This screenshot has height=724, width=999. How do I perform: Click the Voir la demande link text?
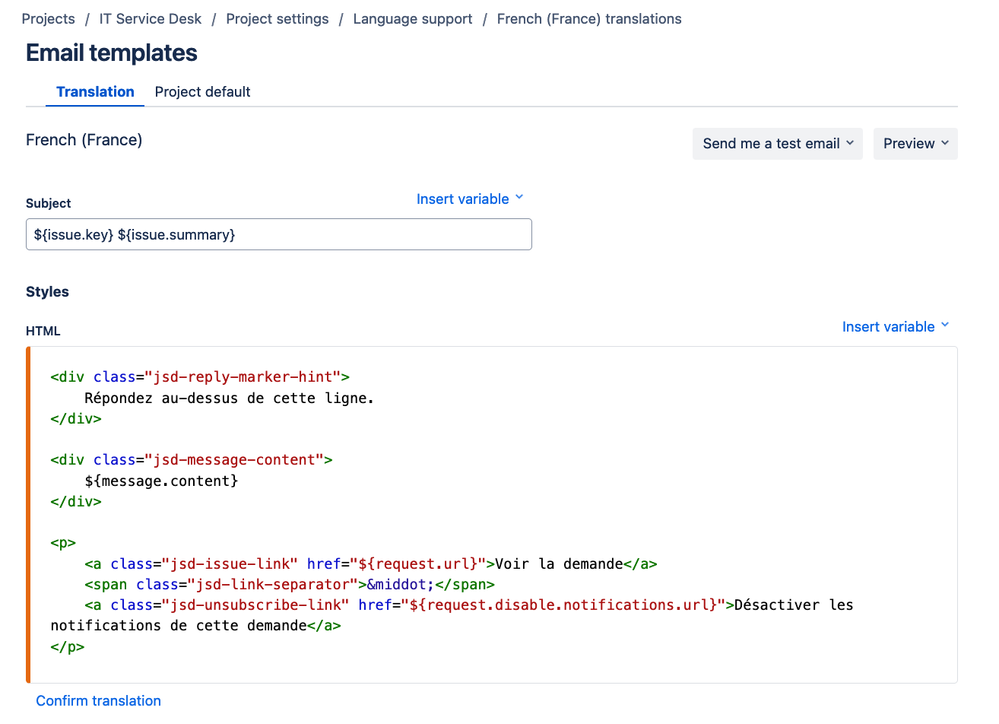pos(559,564)
